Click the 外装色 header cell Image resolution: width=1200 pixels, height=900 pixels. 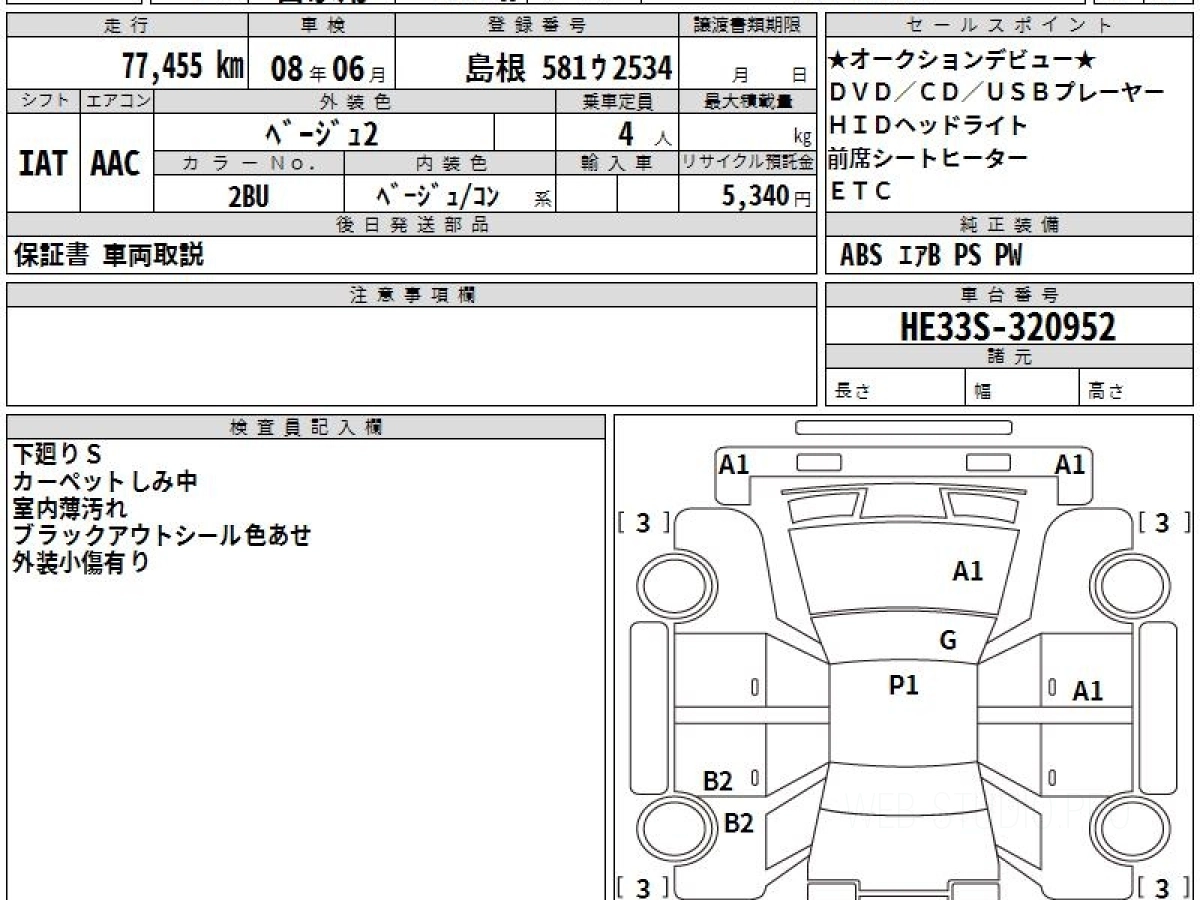pyautogui.click(x=355, y=101)
